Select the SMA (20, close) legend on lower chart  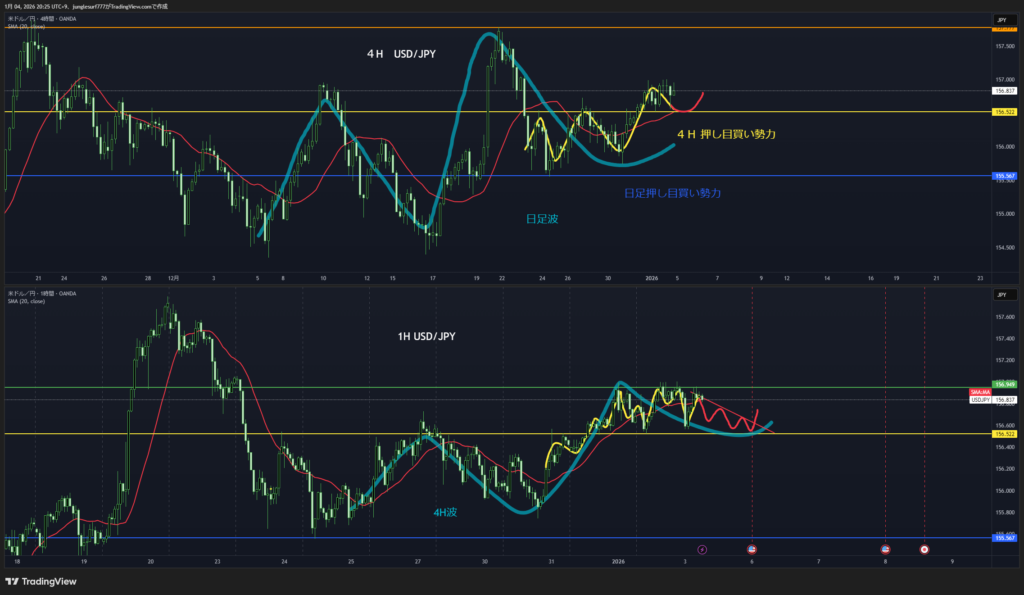coord(28,301)
